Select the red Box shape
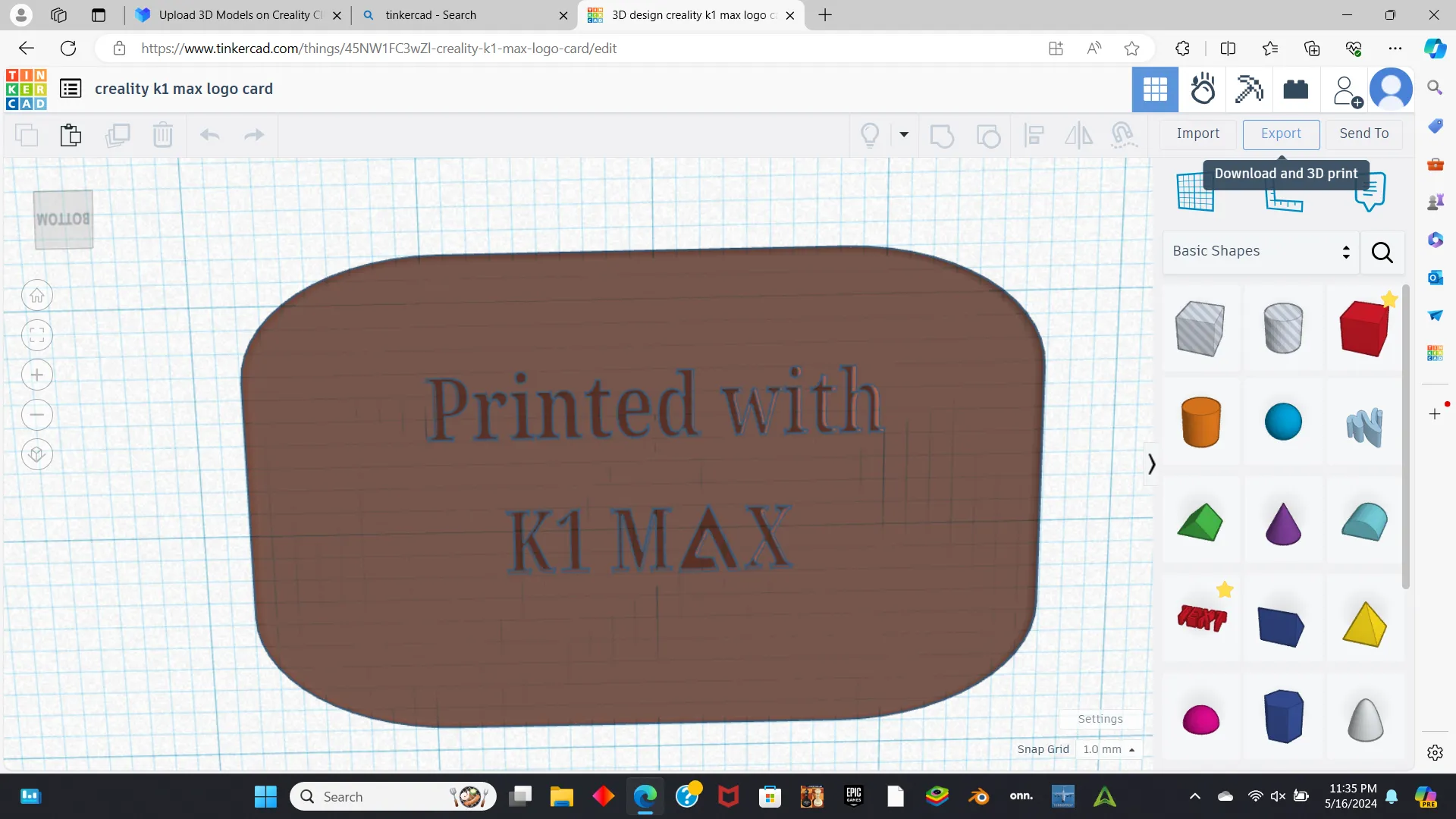The height and width of the screenshot is (819, 1456). point(1363,329)
